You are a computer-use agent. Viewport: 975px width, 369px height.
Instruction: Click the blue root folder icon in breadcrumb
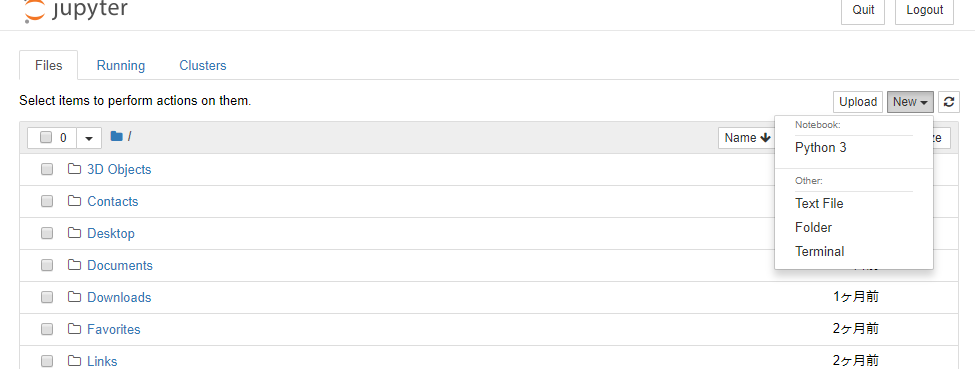[116, 136]
